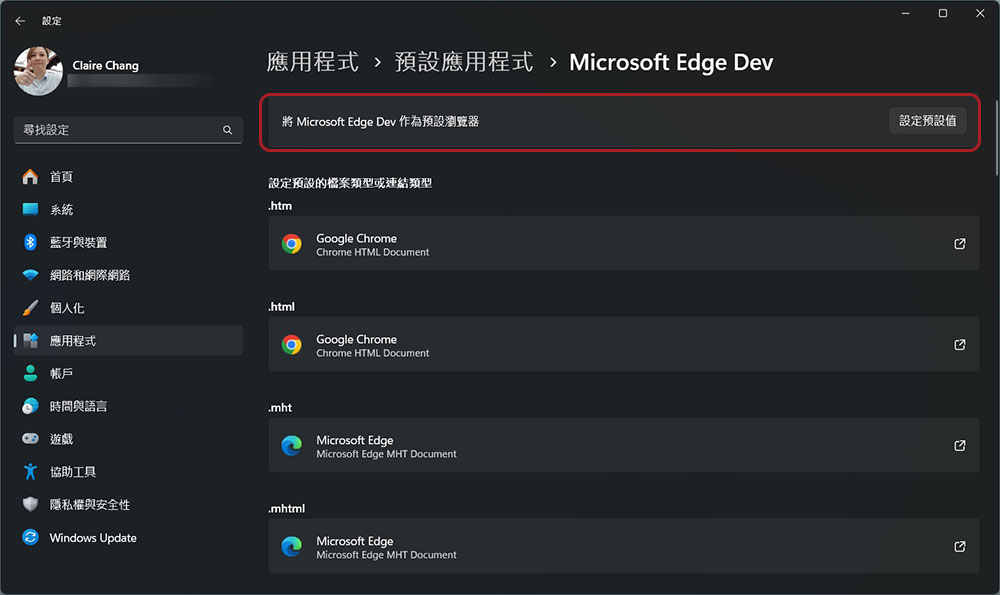Open 遊戲 settings
Screen dimensions: 1000x595
click(128, 439)
